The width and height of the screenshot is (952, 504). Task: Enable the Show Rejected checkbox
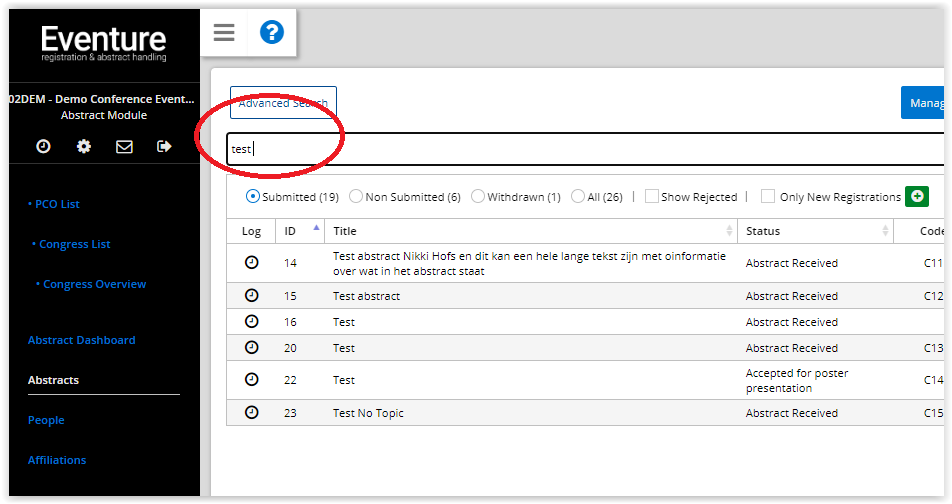click(651, 196)
